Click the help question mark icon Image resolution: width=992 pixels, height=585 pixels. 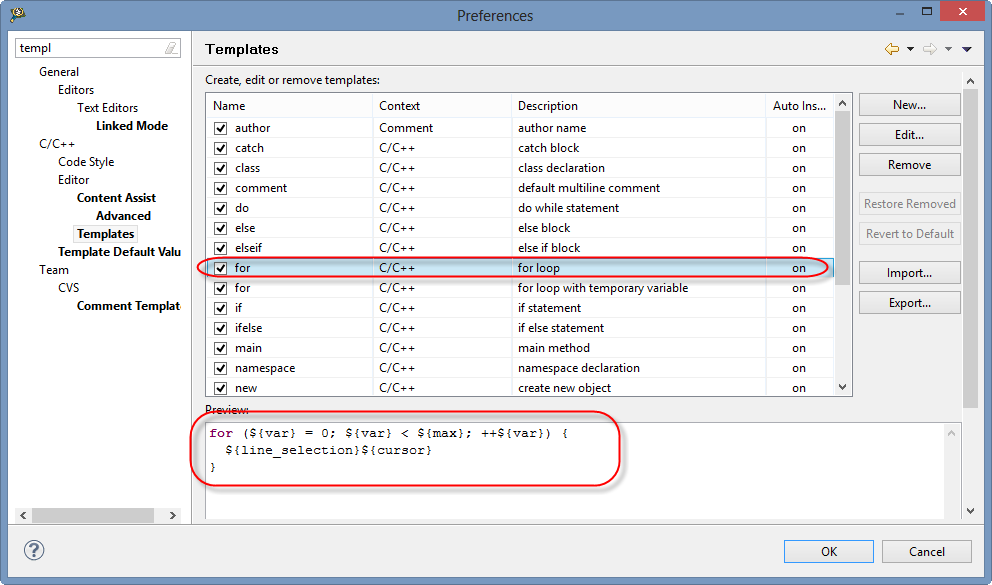pos(34,550)
